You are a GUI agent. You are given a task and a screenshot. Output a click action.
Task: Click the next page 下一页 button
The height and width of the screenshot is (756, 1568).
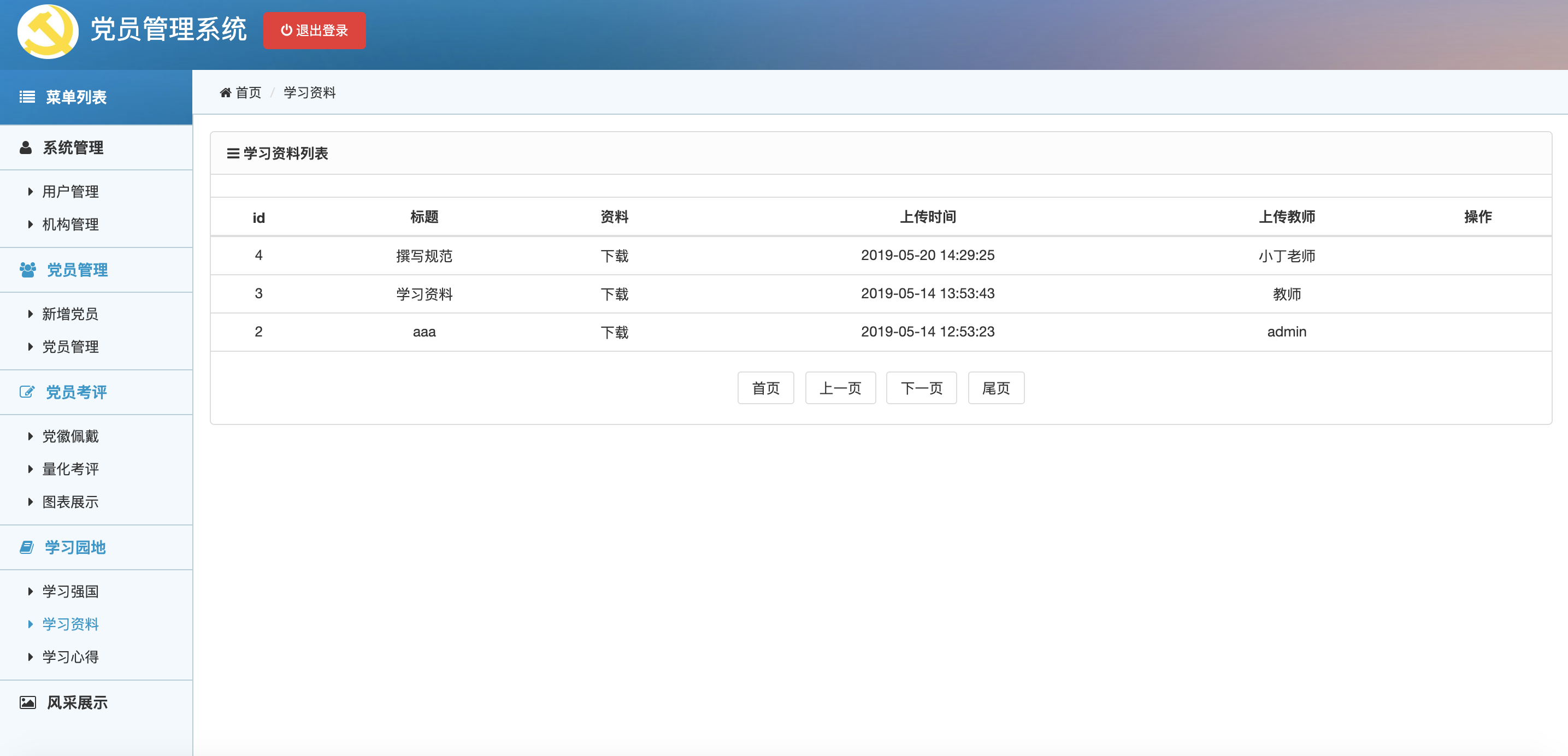coord(921,388)
